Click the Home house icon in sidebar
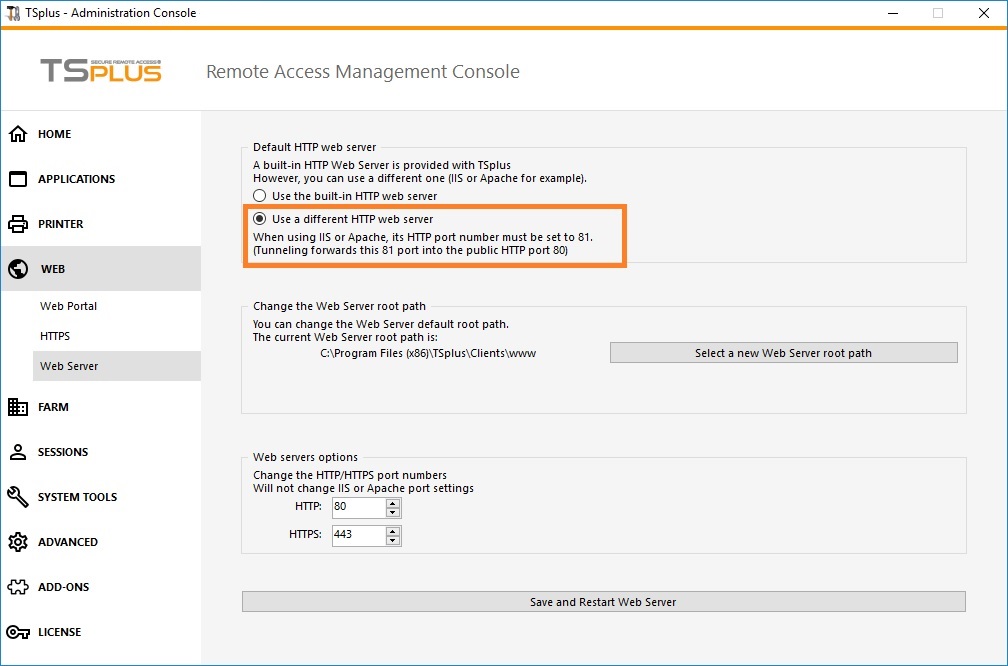 click(18, 134)
